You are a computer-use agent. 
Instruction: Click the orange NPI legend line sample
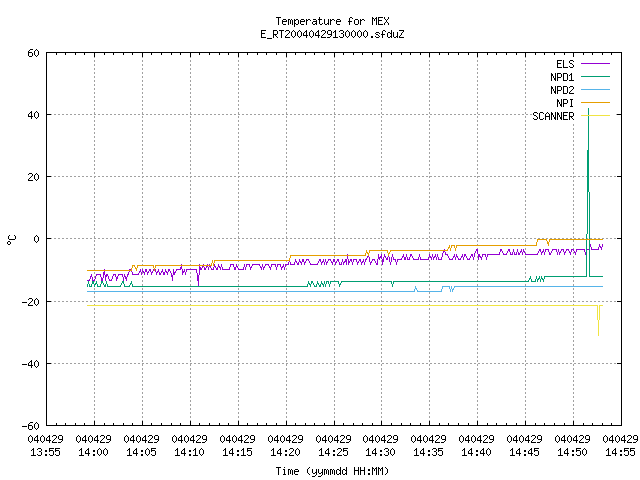(x=595, y=103)
